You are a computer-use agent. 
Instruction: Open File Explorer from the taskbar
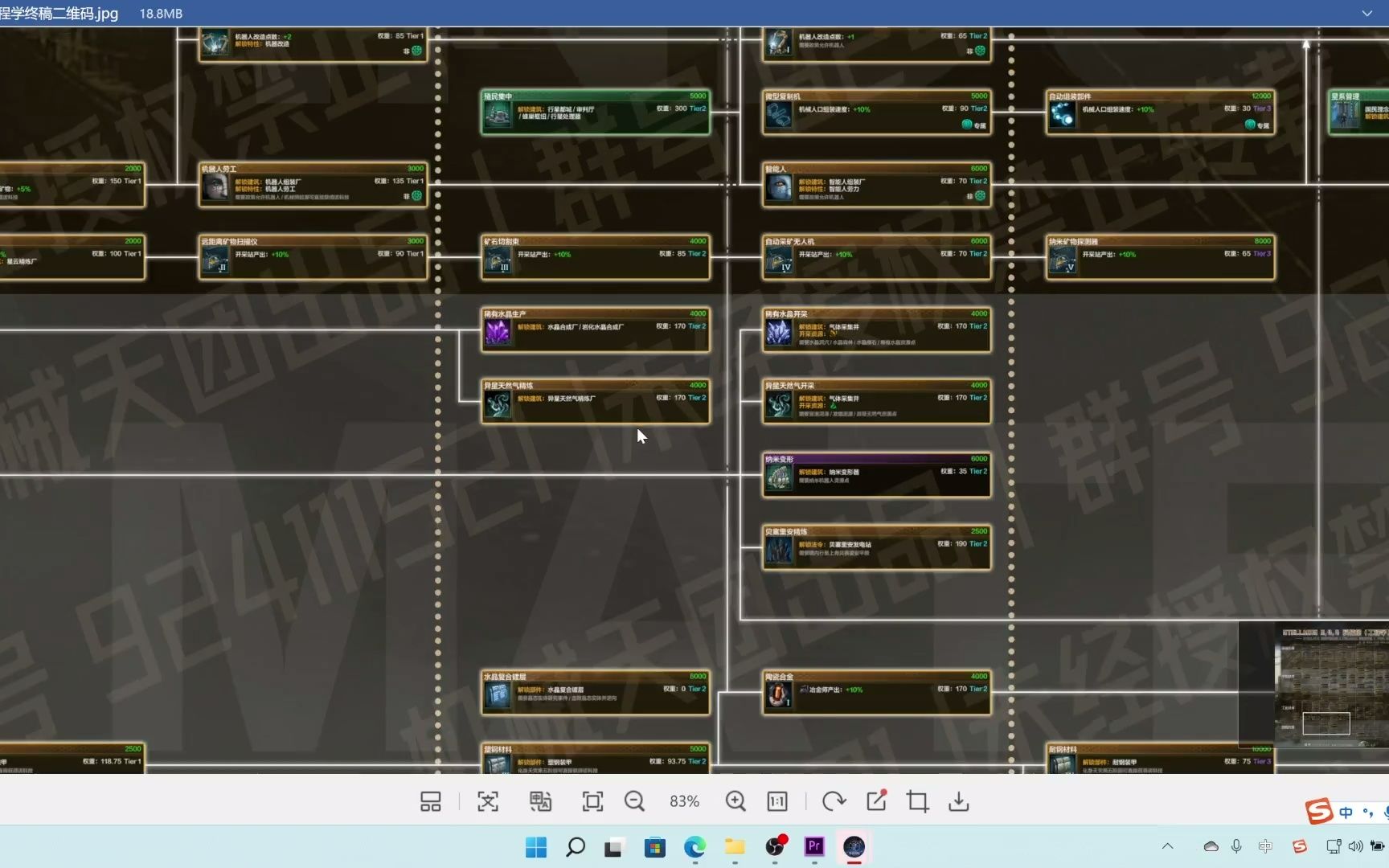735,847
